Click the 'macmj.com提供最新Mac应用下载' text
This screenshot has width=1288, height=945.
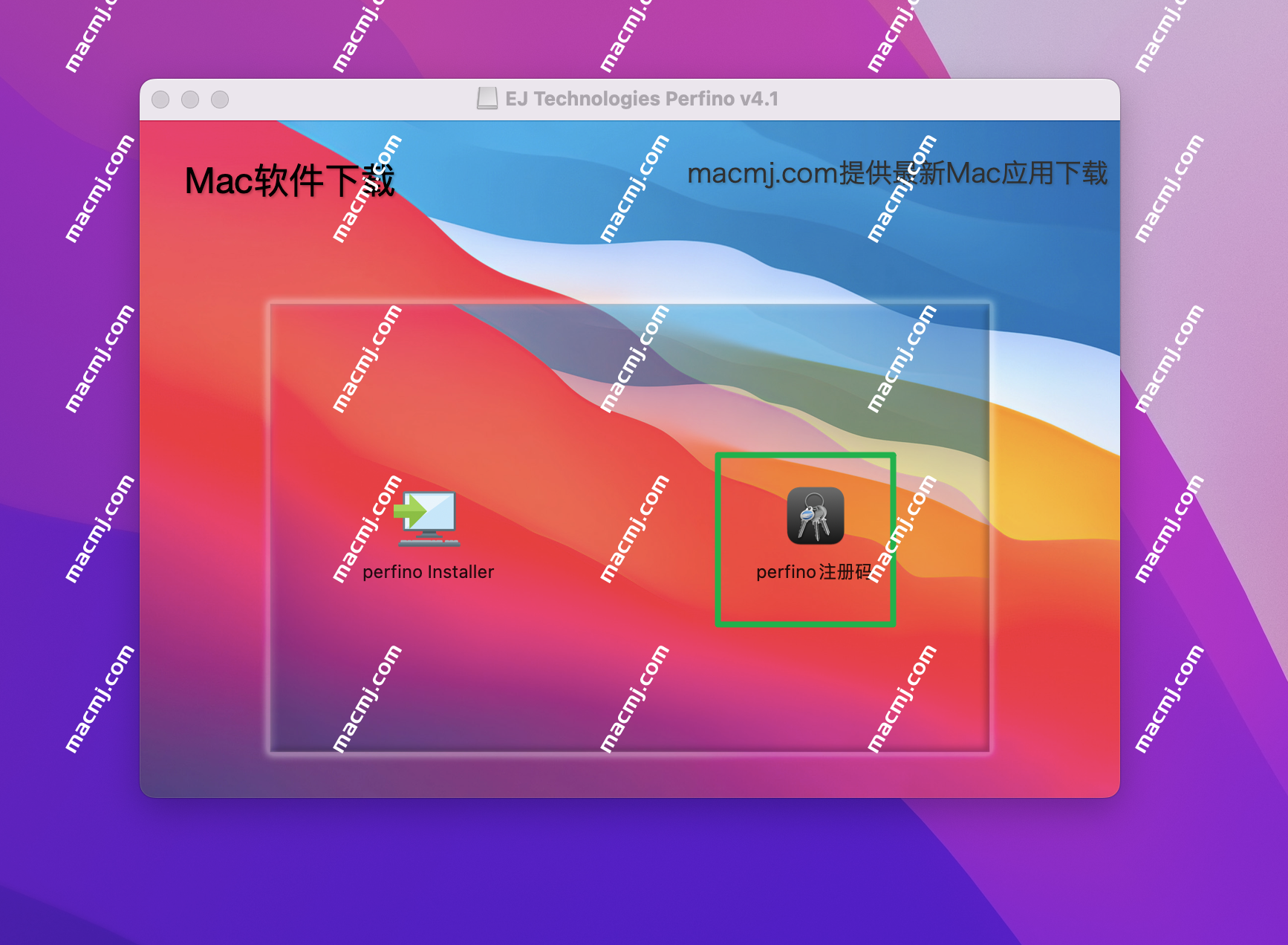pos(897,173)
